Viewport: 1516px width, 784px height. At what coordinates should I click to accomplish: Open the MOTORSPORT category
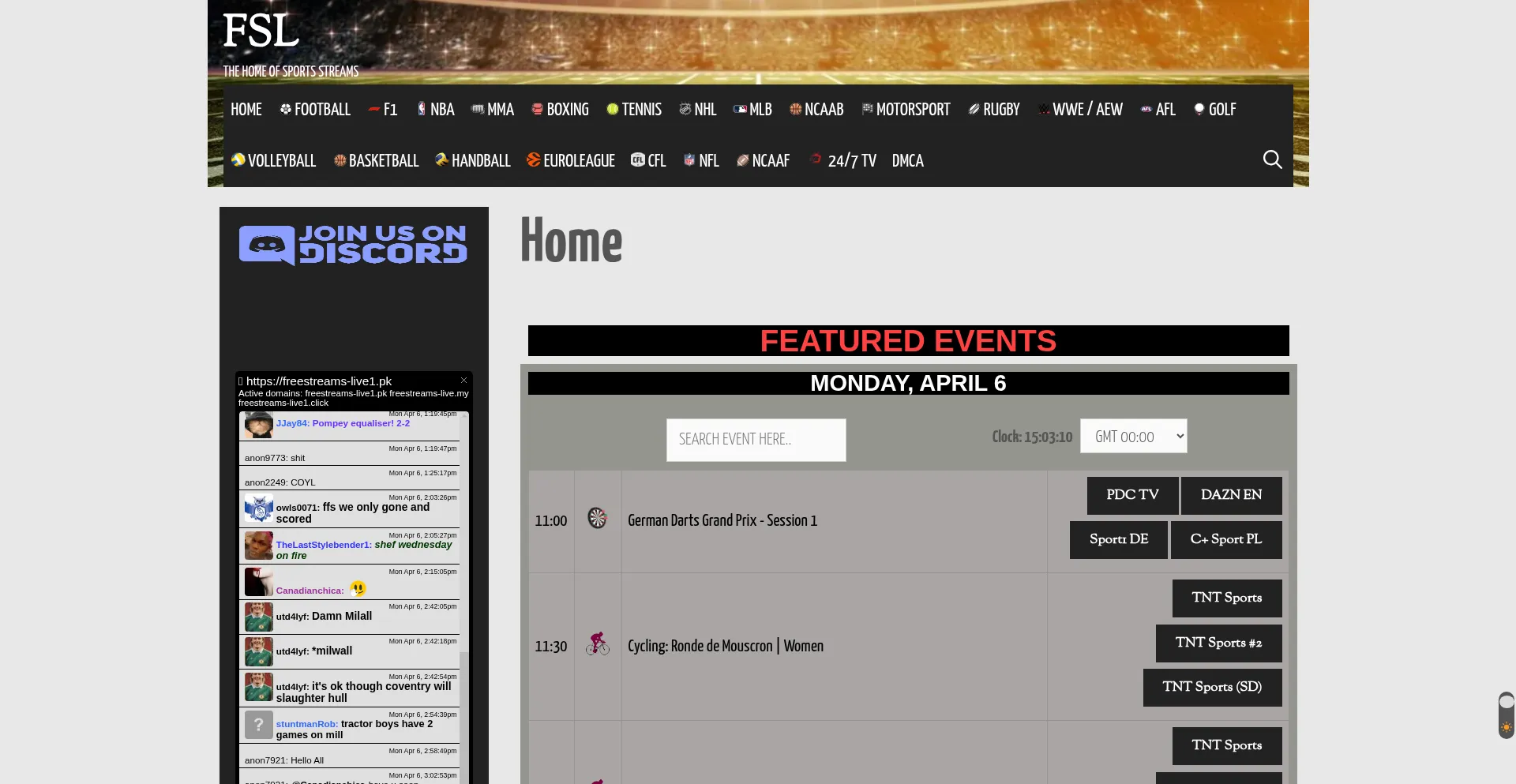[906, 110]
